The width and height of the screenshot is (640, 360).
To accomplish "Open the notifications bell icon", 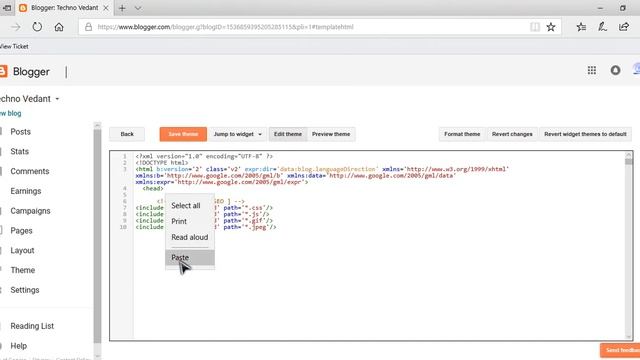I will pyautogui.click(x=615, y=70).
